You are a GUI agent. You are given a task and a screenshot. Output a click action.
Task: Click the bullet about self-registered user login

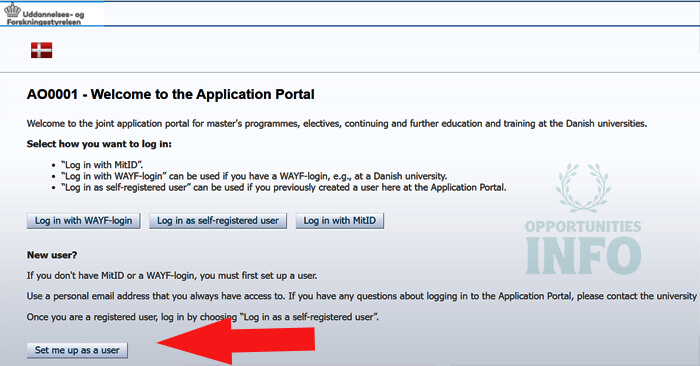(x=283, y=187)
